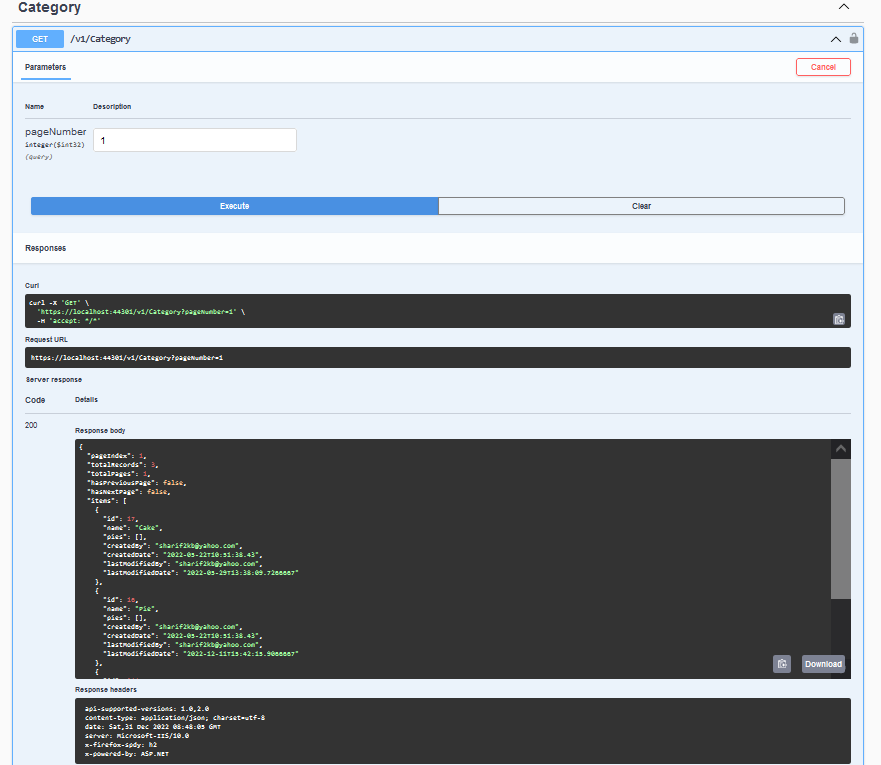Click the response body scrollbar thumb
The height and width of the screenshot is (765, 881).
841,530
